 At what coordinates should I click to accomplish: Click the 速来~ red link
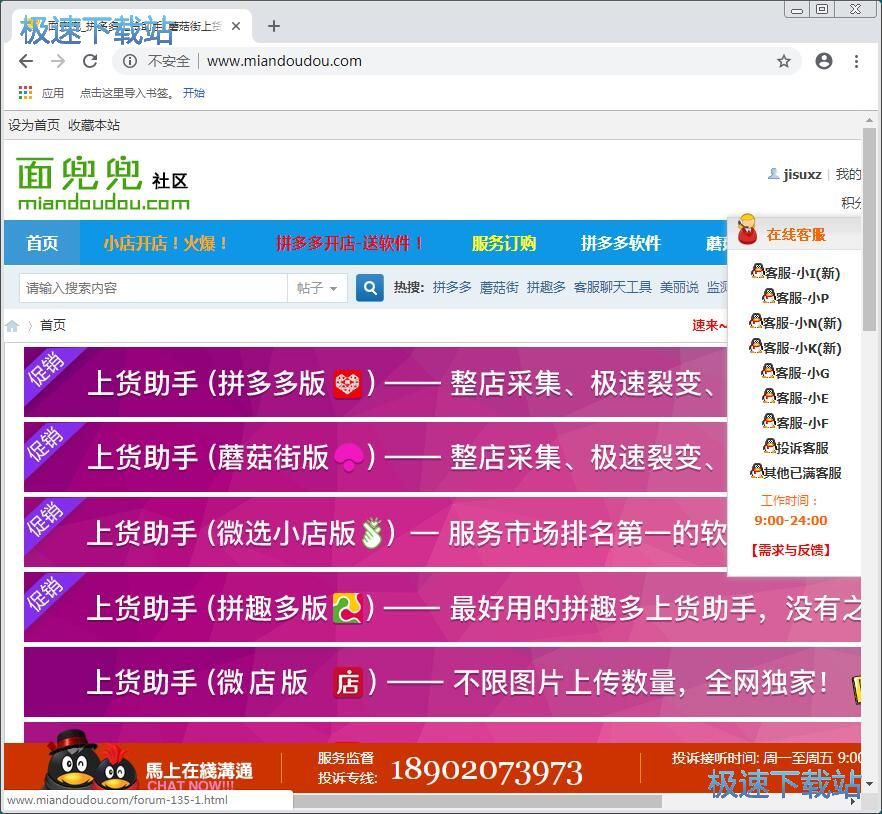[x=709, y=325]
